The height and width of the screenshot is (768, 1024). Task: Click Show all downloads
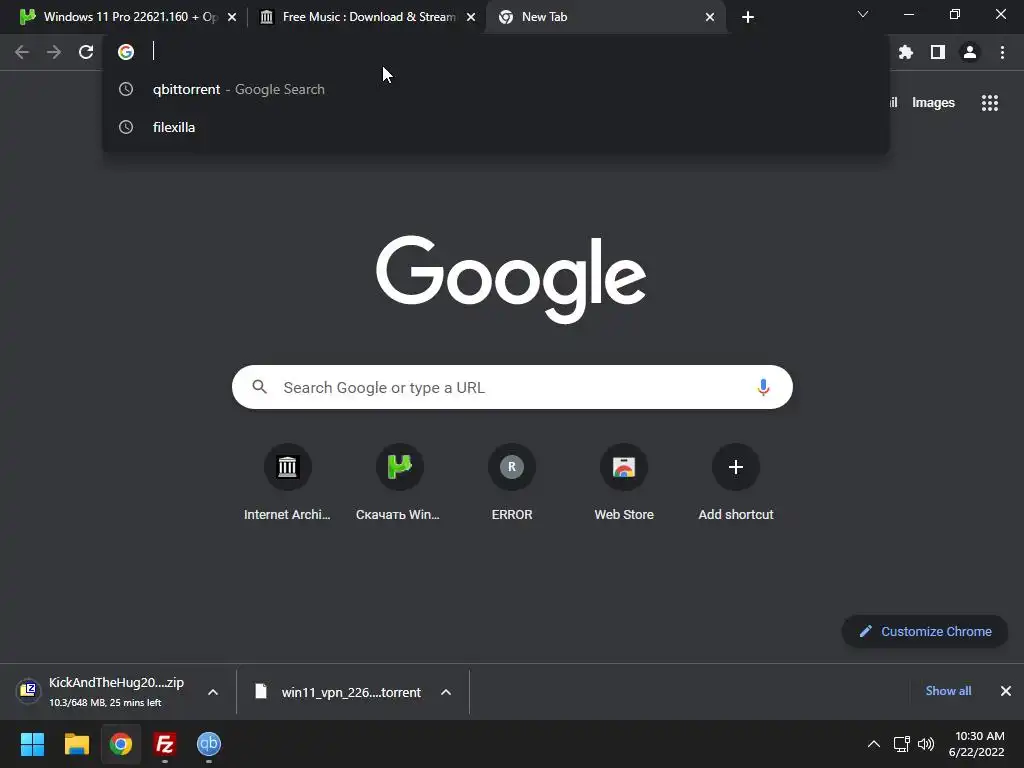pos(948,691)
